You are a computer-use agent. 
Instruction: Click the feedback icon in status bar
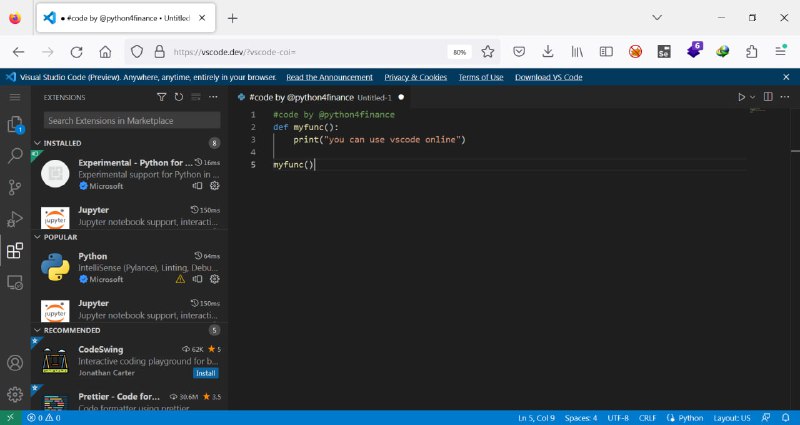click(x=766, y=418)
